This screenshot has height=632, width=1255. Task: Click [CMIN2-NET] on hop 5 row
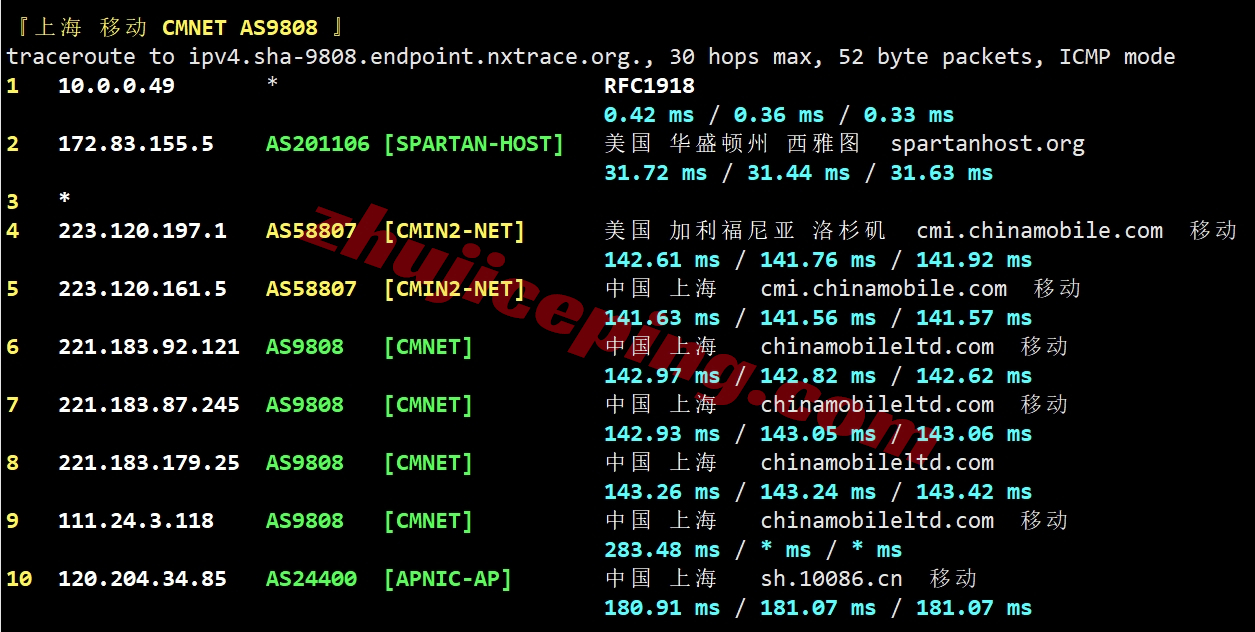click(454, 289)
